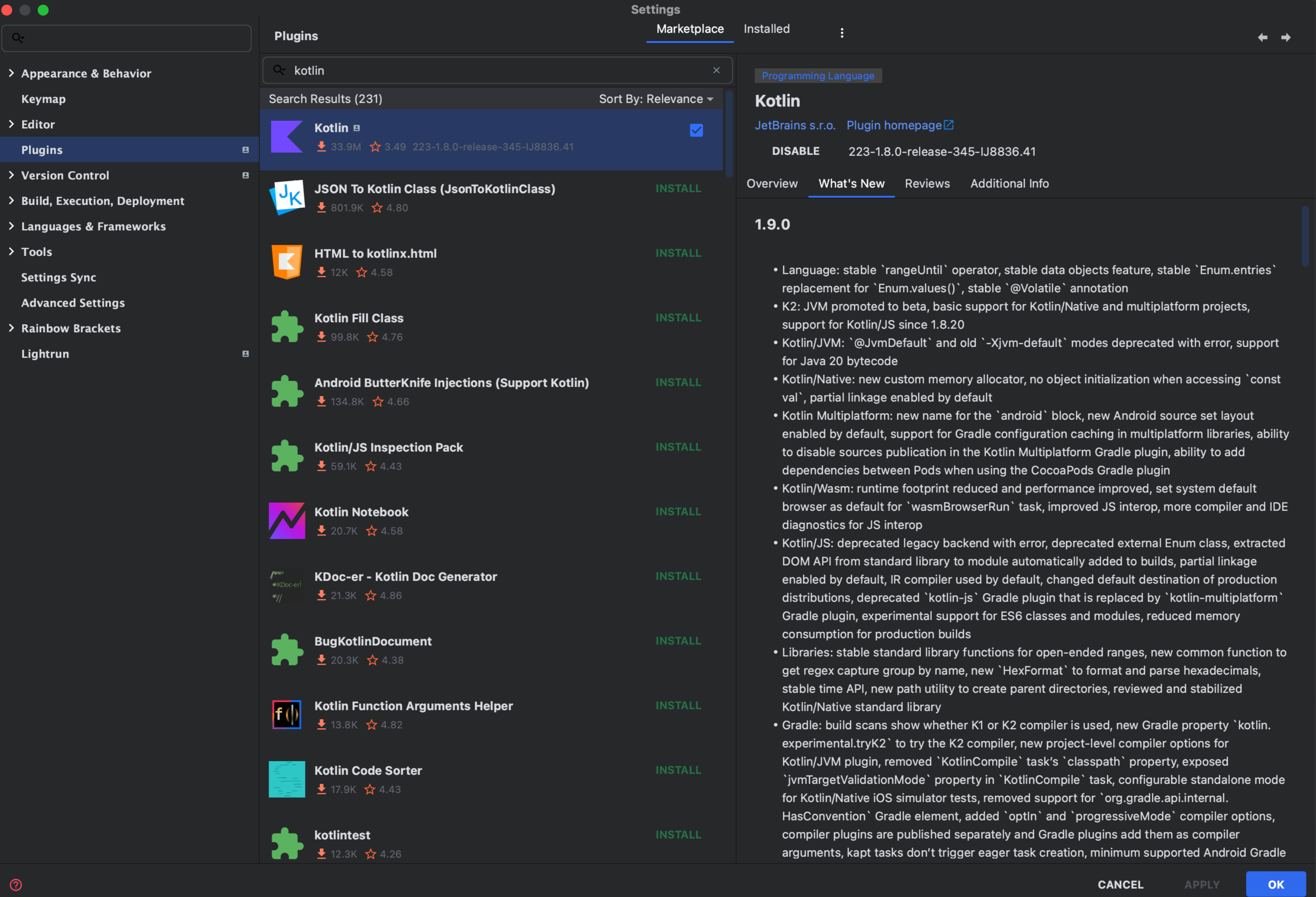The height and width of the screenshot is (897, 1316).
Task: Expand the Version Control node
Action: point(11,175)
